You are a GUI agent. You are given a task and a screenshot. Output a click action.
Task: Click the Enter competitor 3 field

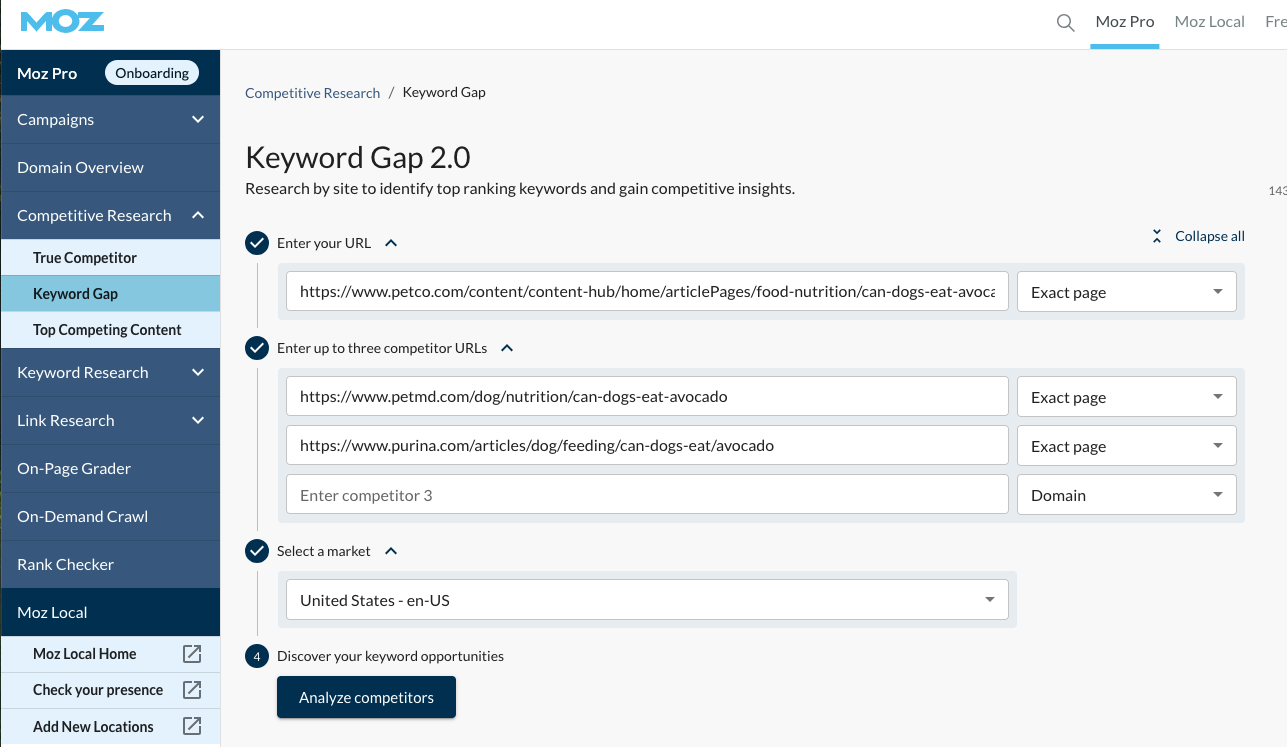click(x=647, y=495)
